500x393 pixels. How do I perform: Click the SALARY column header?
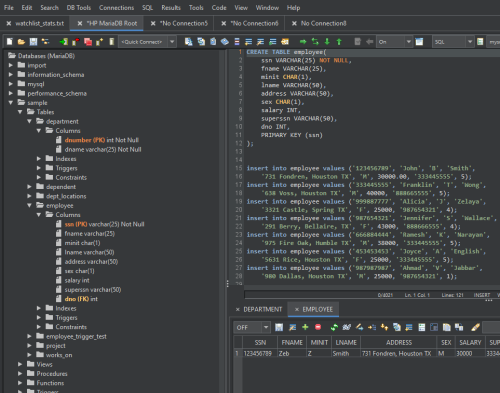(x=470, y=343)
